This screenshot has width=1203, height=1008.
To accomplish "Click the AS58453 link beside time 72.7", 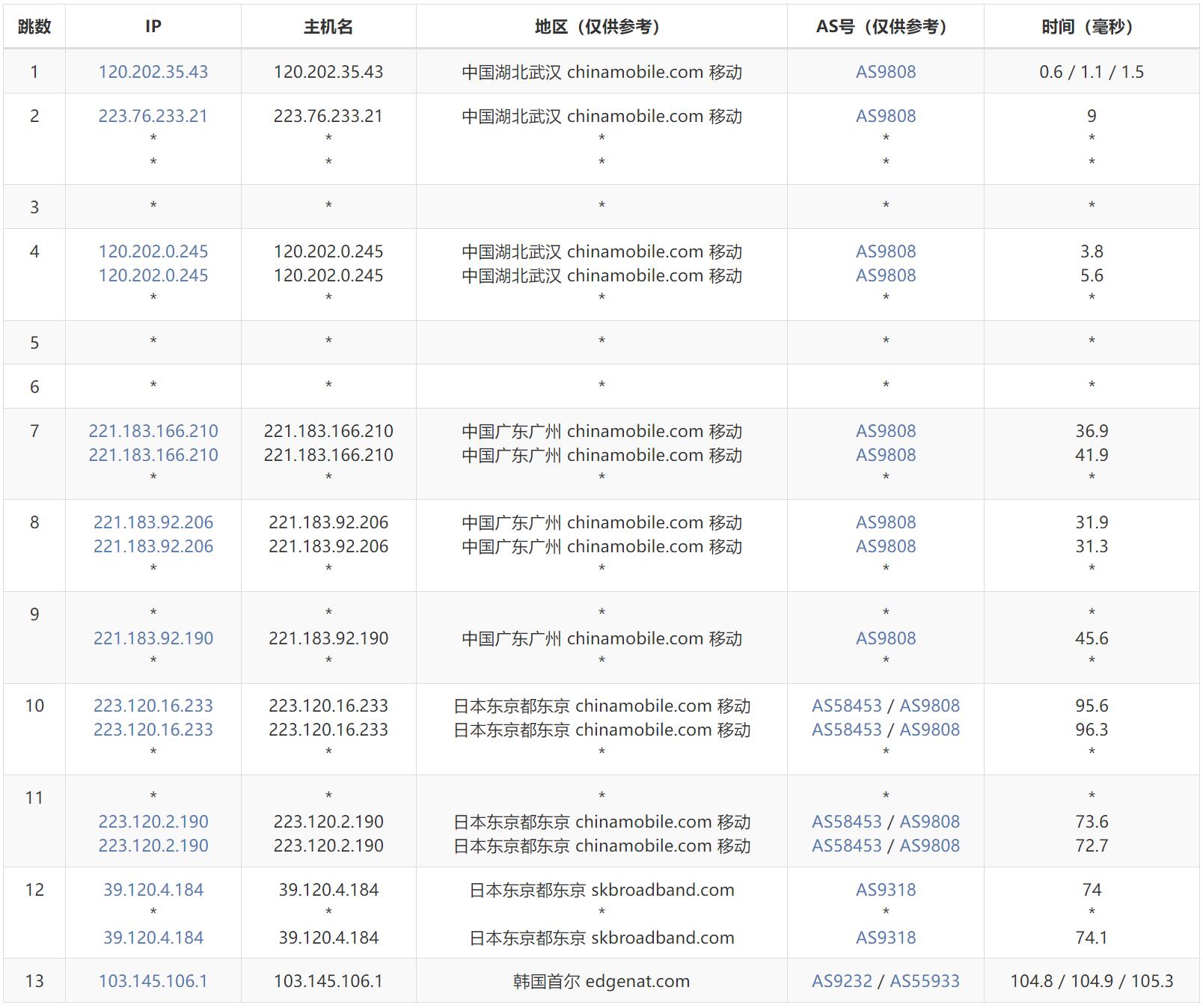I will pyautogui.click(x=847, y=846).
